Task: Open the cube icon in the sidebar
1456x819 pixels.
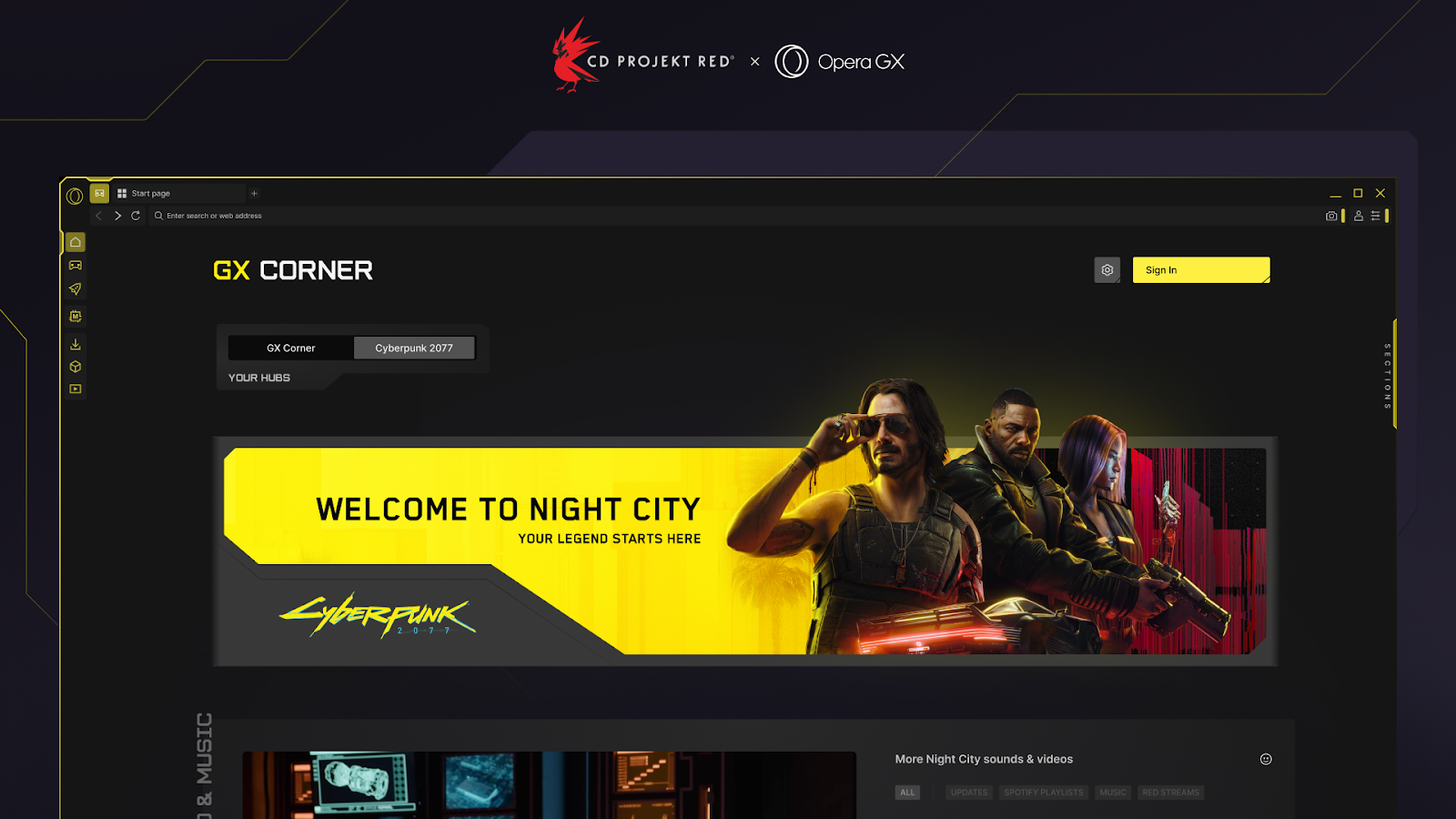Action: (76, 367)
